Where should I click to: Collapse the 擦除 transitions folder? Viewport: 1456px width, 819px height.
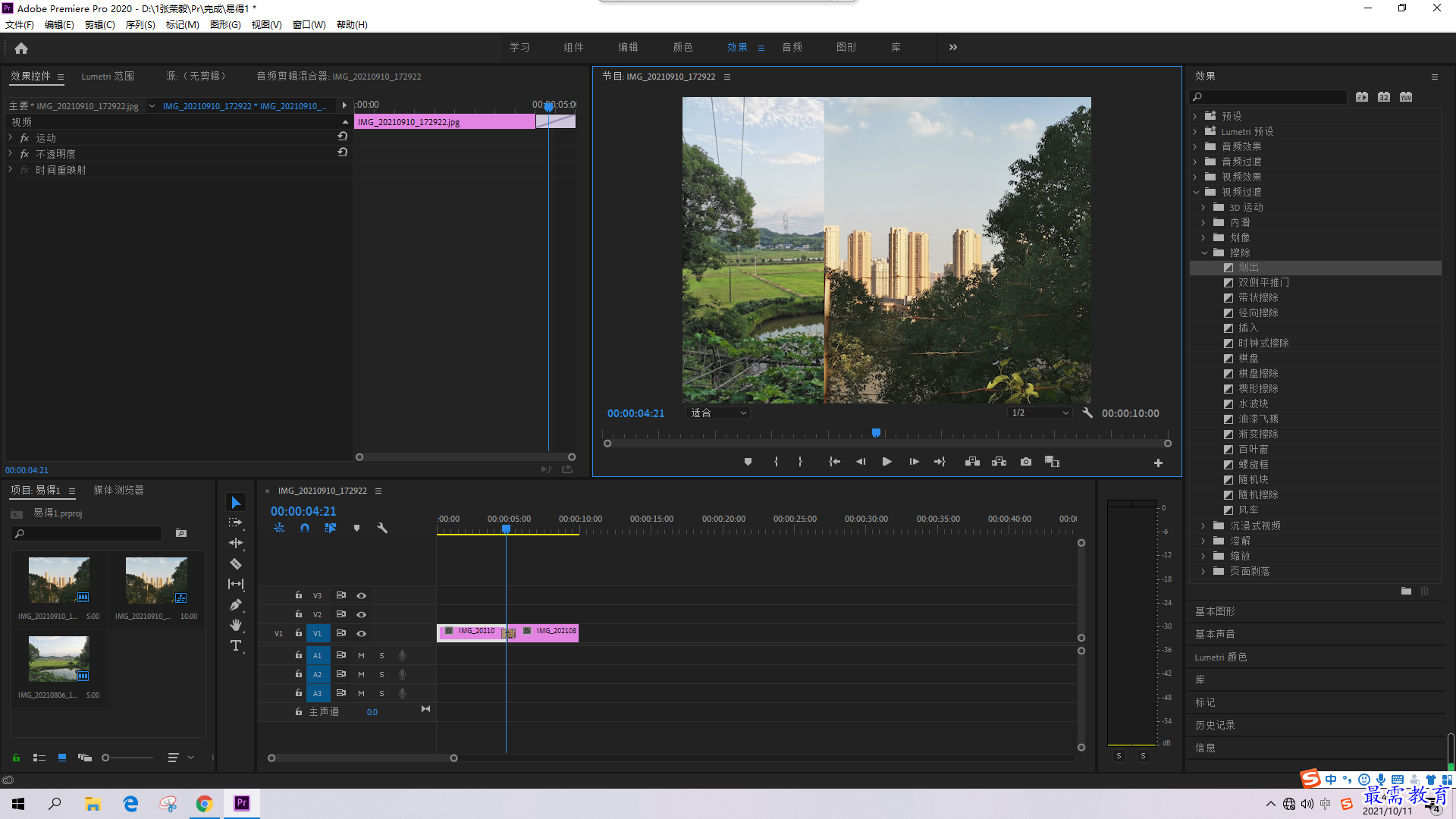pyautogui.click(x=1204, y=253)
